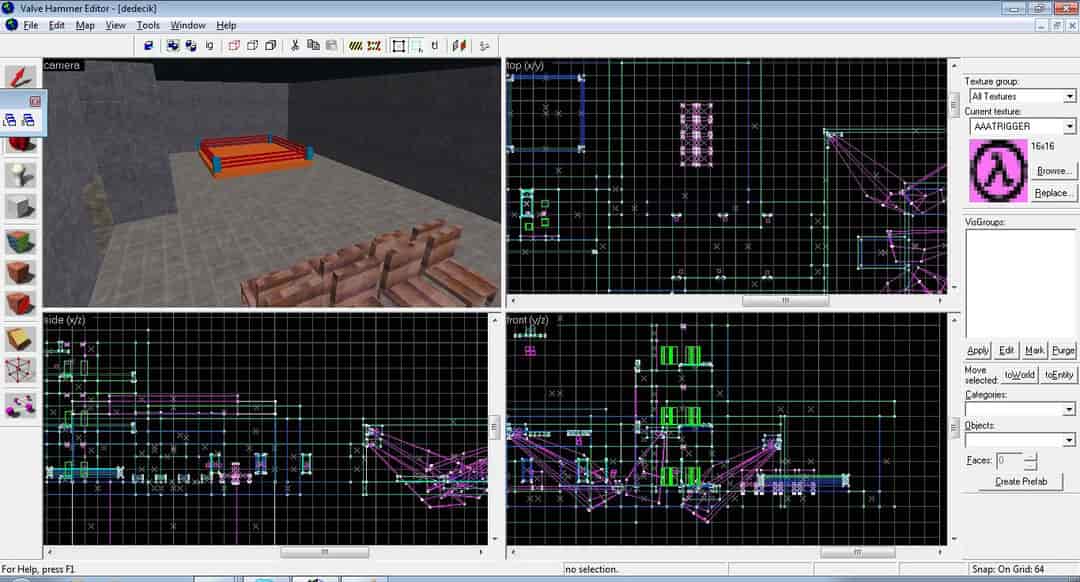The width and height of the screenshot is (1080, 582).
Task: Click the second icon in small floating palette
Action: pos(28,121)
